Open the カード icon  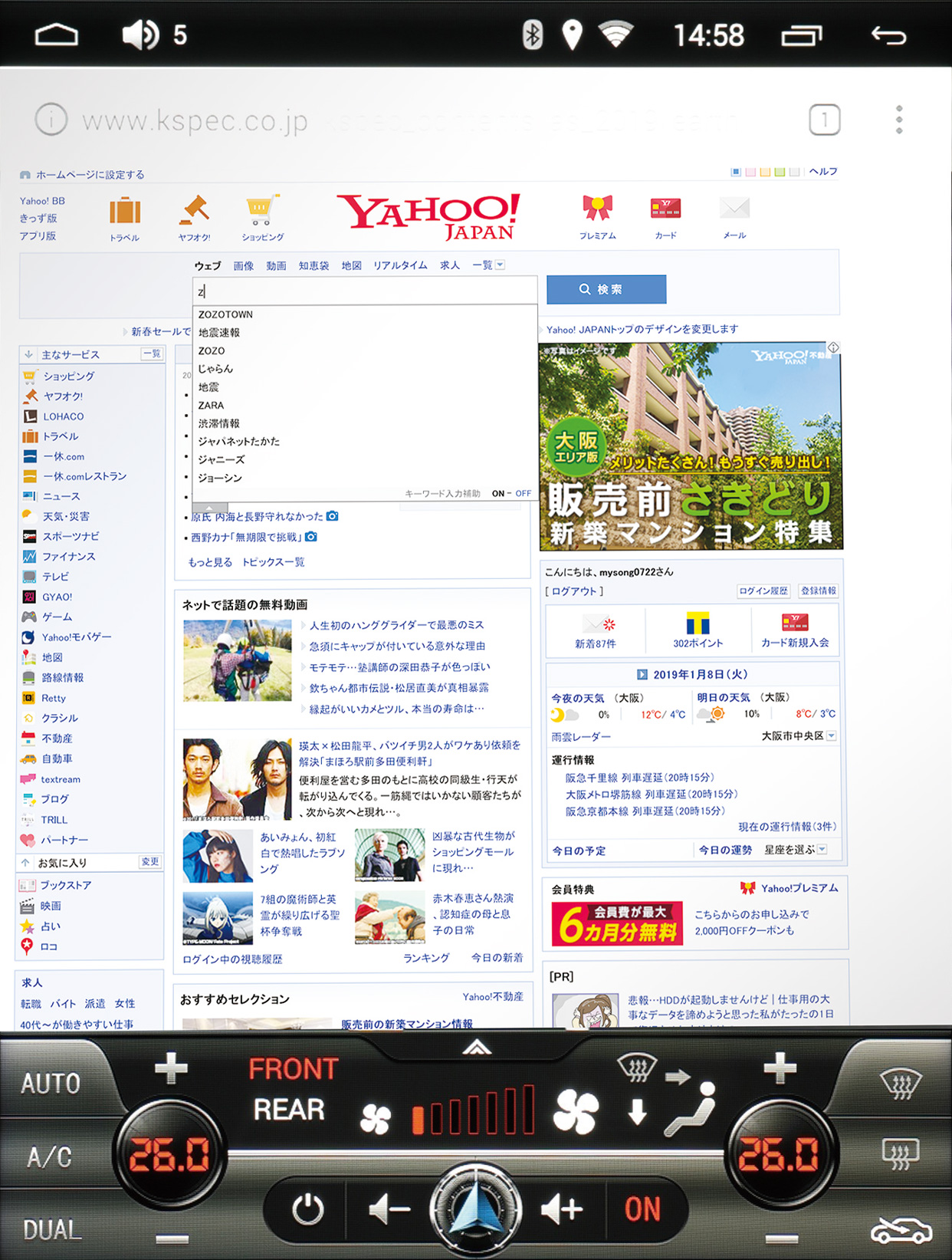(665, 208)
